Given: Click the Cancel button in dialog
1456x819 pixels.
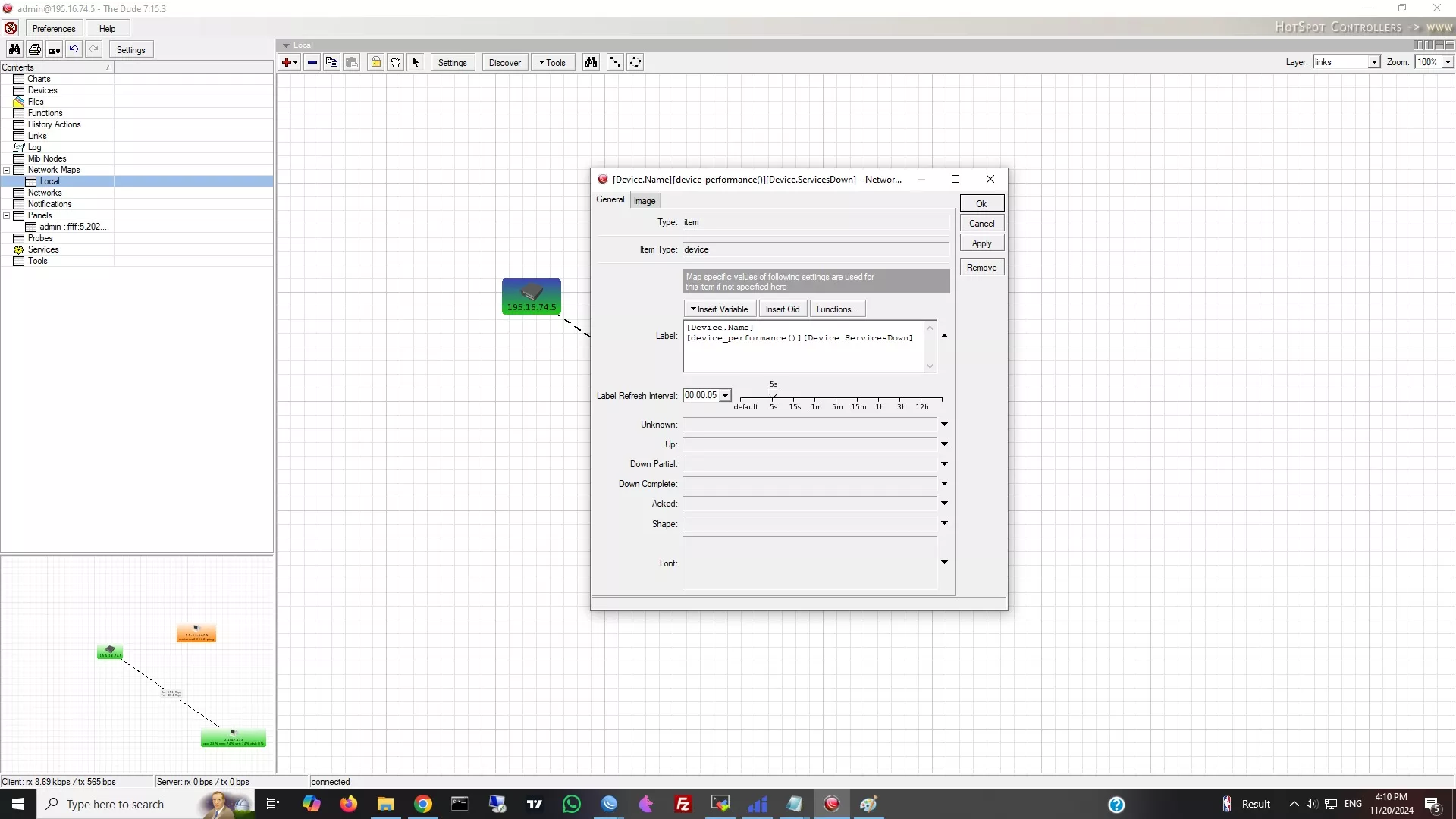Looking at the screenshot, I should 981,223.
